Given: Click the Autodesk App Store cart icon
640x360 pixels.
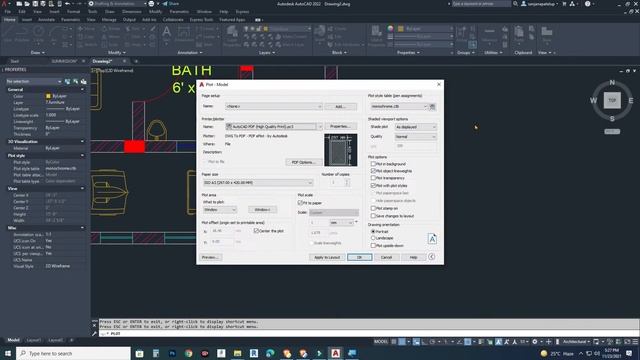Looking at the screenshot, I should click(x=564, y=4).
